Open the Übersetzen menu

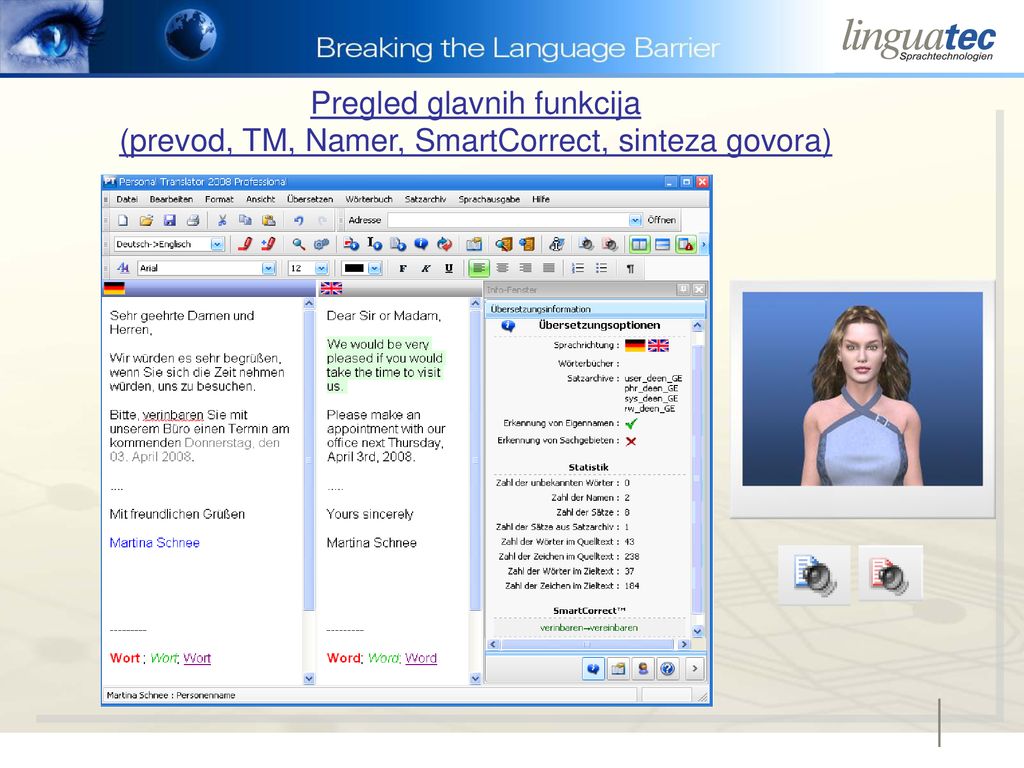pos(310,199)
